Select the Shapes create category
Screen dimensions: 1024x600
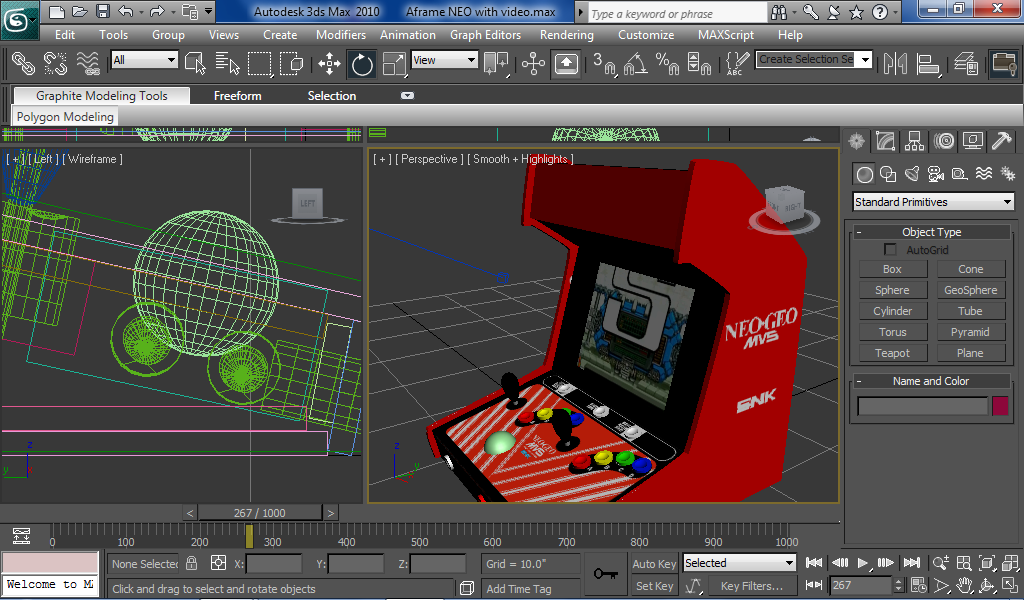888,174
